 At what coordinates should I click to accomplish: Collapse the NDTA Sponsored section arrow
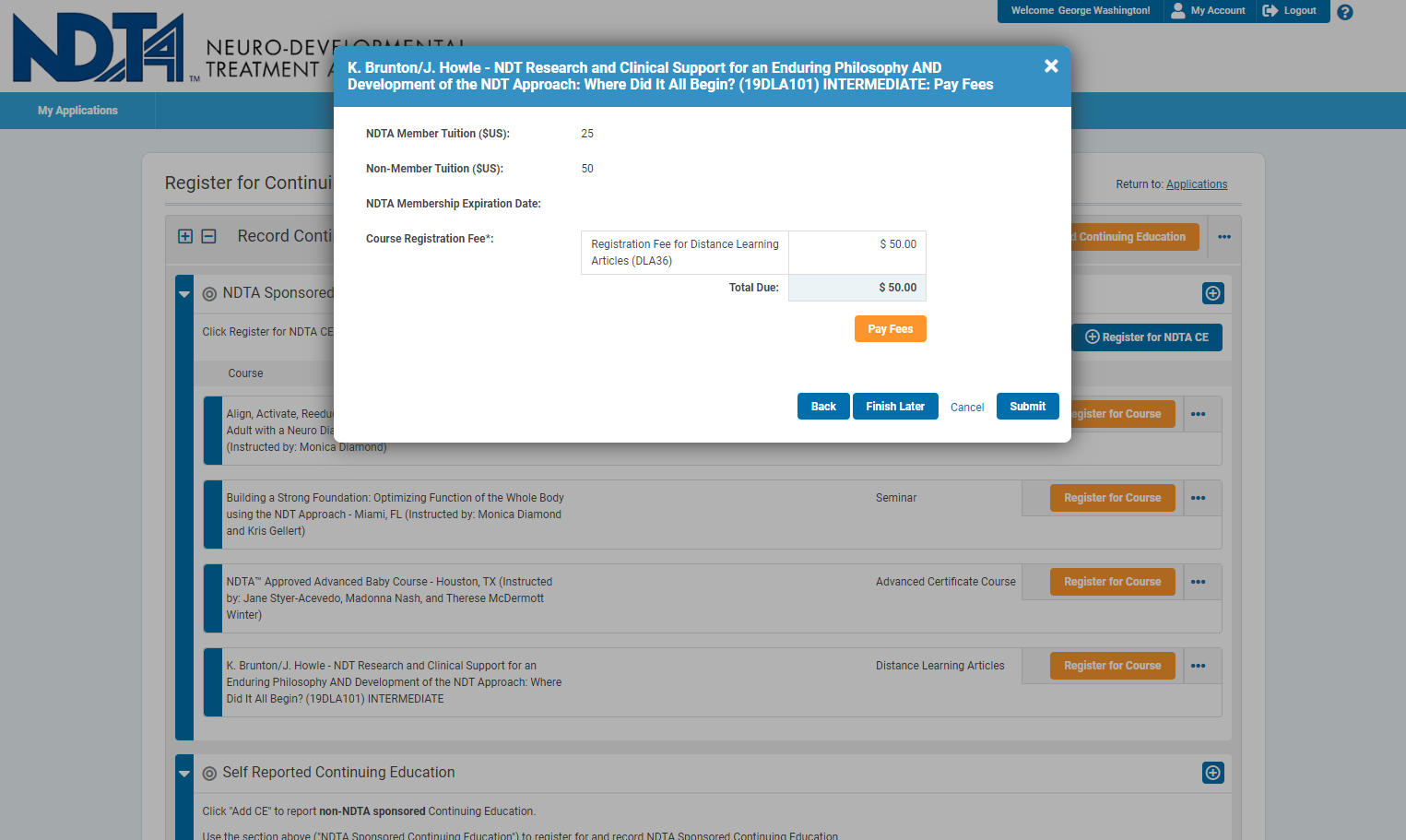[x=184, y=294]
